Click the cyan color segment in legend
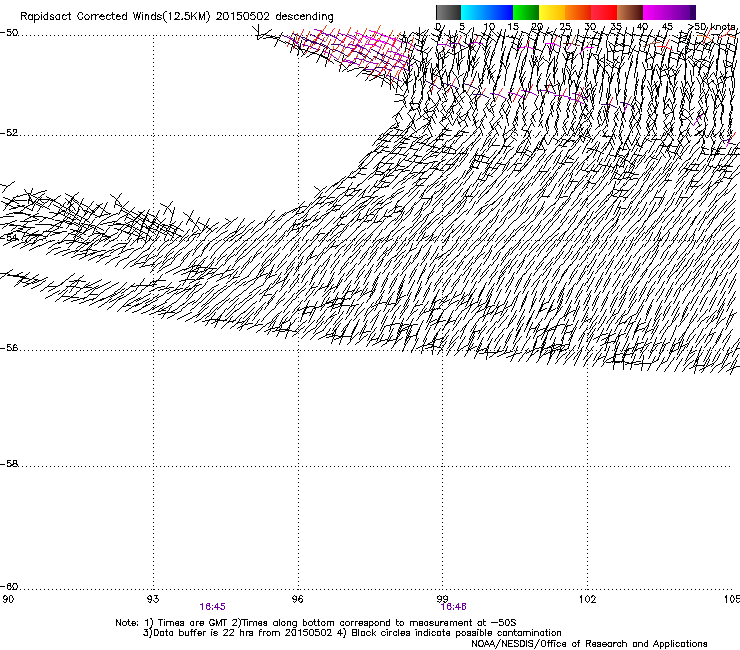This screenshot has width=740, height=650. (474, 12)
